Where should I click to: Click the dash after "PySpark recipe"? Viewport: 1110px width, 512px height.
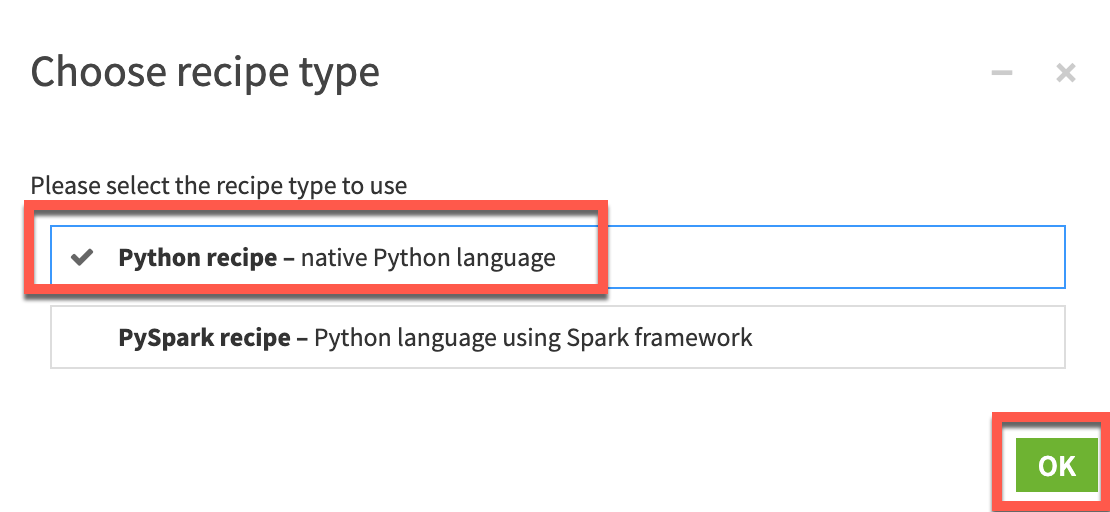[x=301, y=338]
